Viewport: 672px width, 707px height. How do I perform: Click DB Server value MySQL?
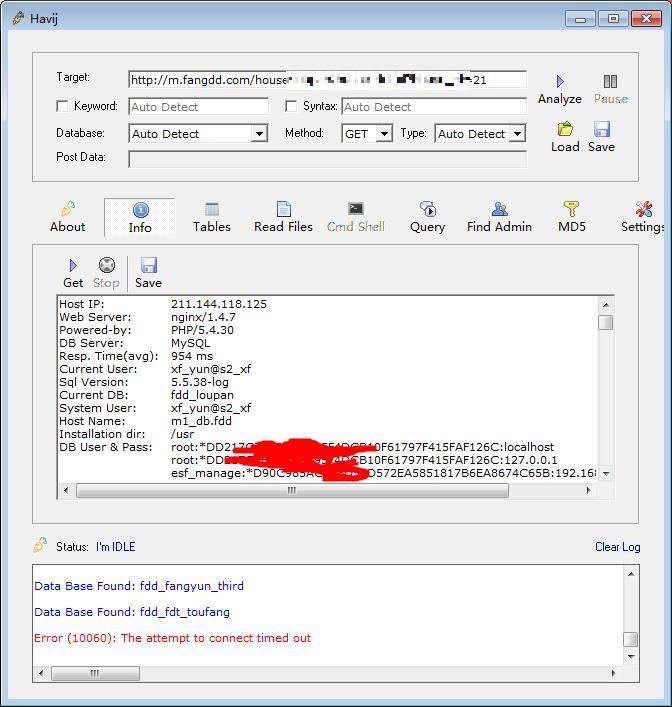pos(190,343)
